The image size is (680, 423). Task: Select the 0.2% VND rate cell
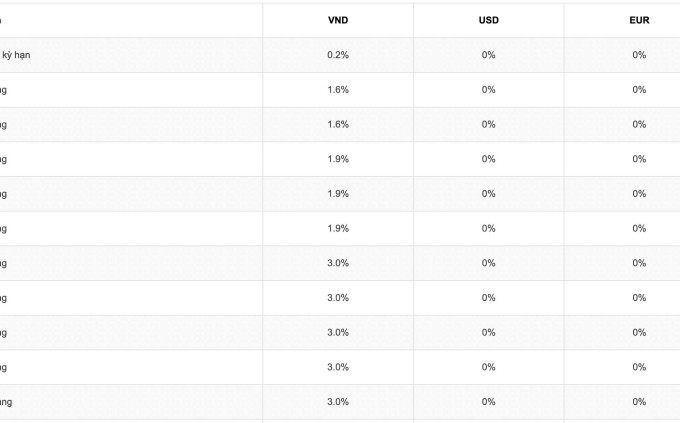(x=338, y=55)
